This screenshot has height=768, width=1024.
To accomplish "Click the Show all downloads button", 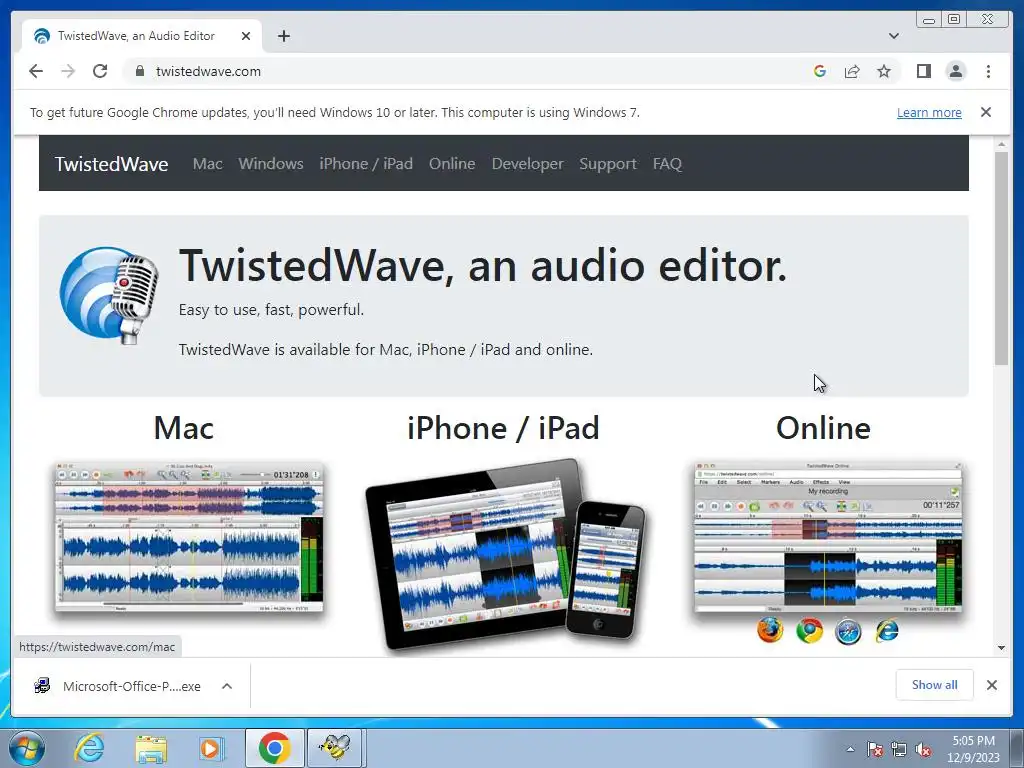I will coord(935,684).
